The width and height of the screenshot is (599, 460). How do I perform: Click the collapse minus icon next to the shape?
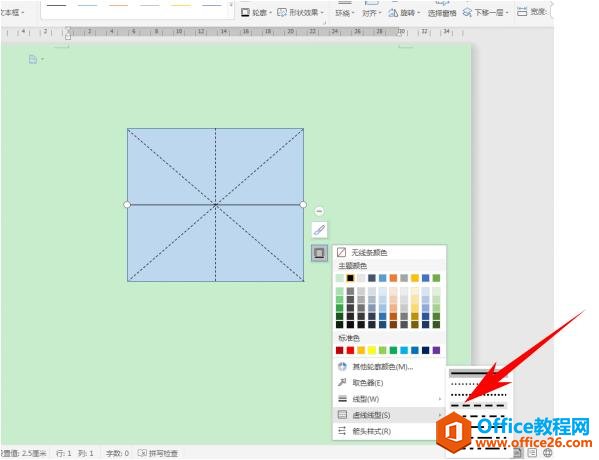coord(319,211)
